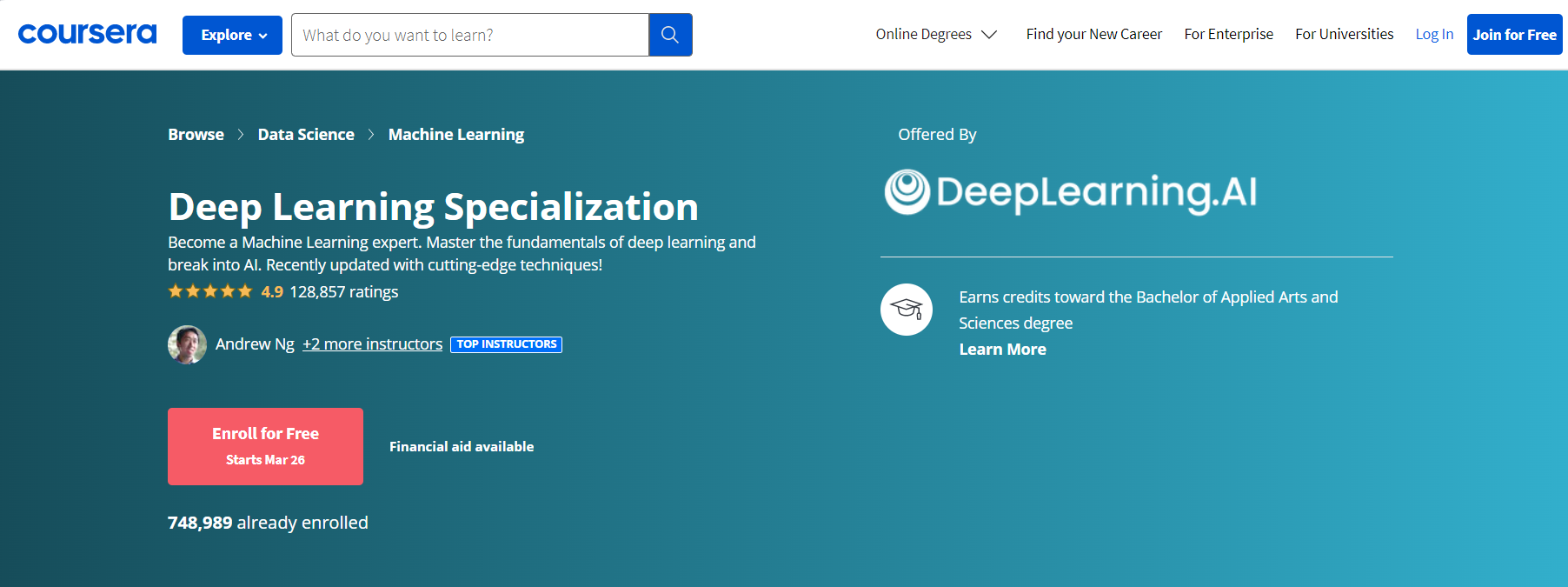Go to For Universities

[1344, 34]
